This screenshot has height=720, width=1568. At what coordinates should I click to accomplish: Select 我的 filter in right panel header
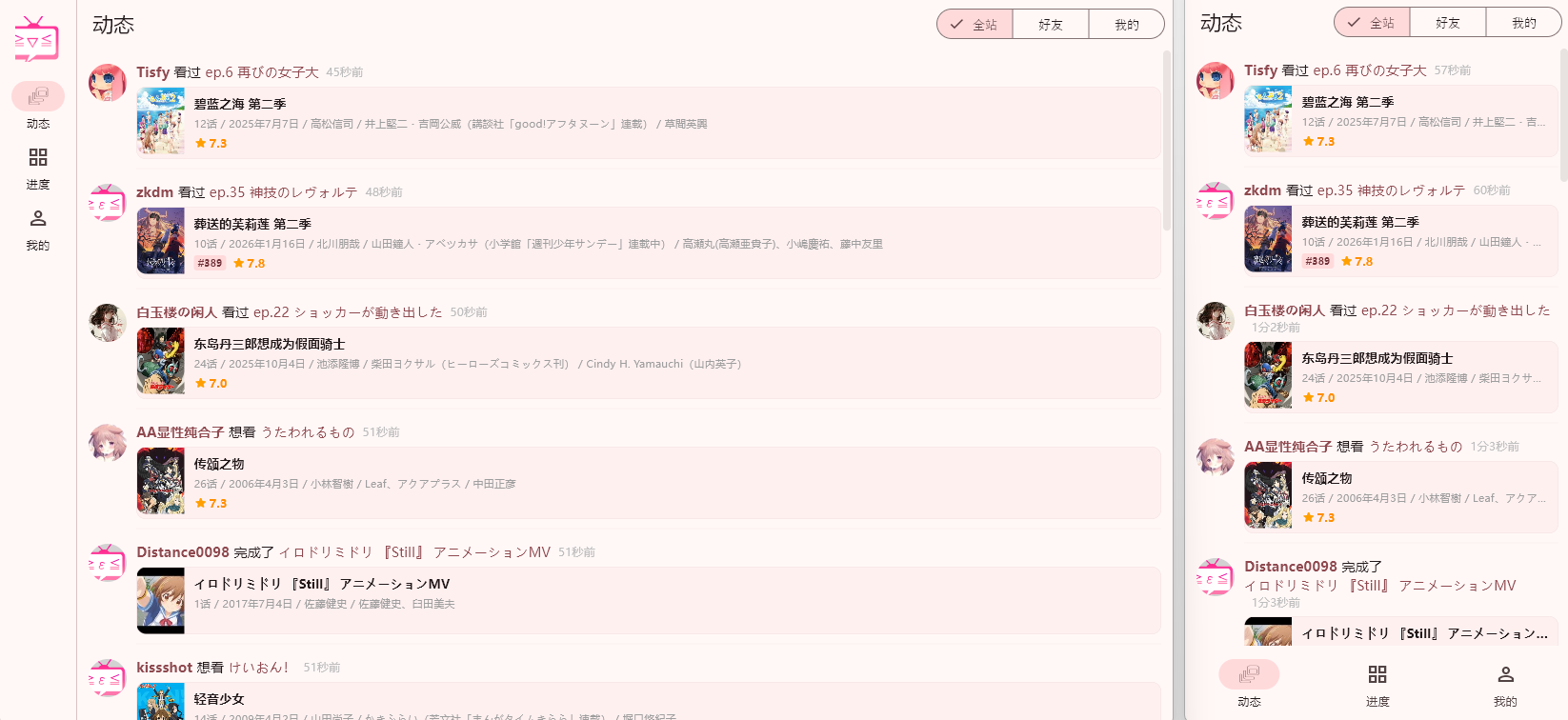point(1524,22)
